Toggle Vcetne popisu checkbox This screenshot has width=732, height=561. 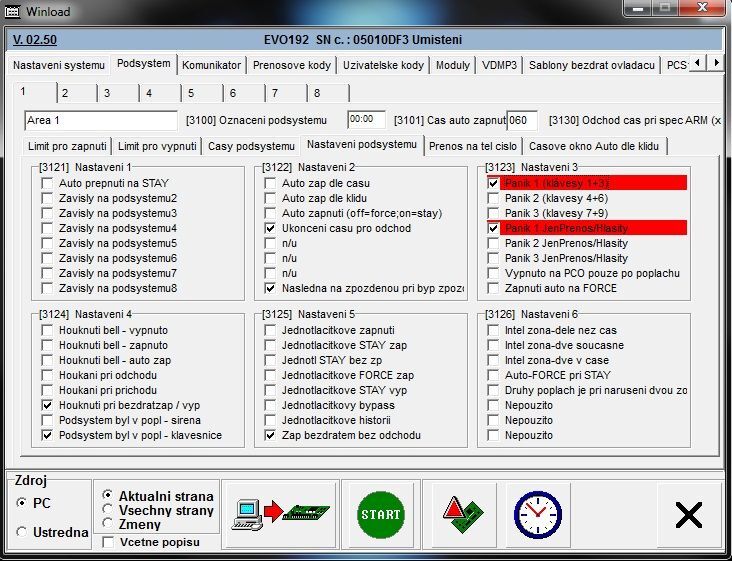click(108, 542)
